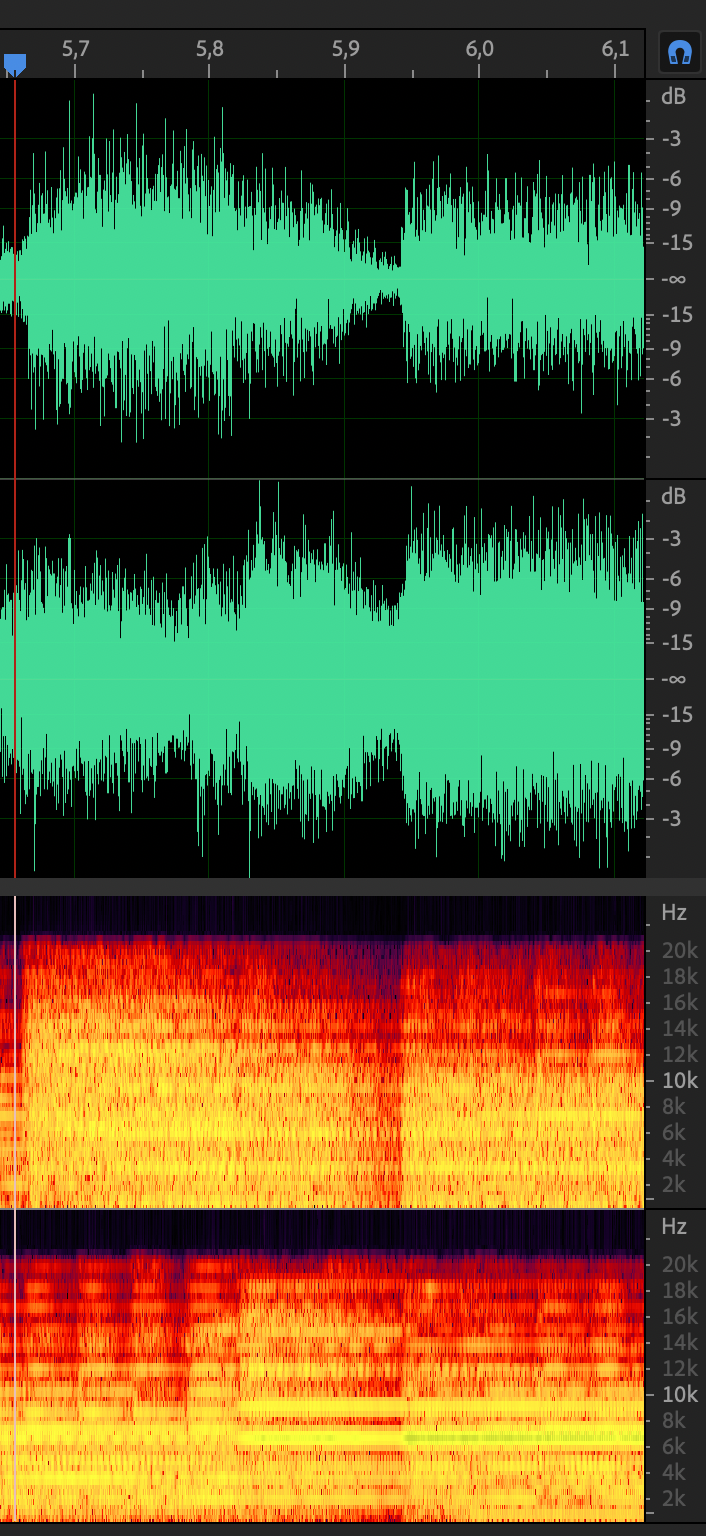Click the 6,0 mark on time ruler

(480, 49)
